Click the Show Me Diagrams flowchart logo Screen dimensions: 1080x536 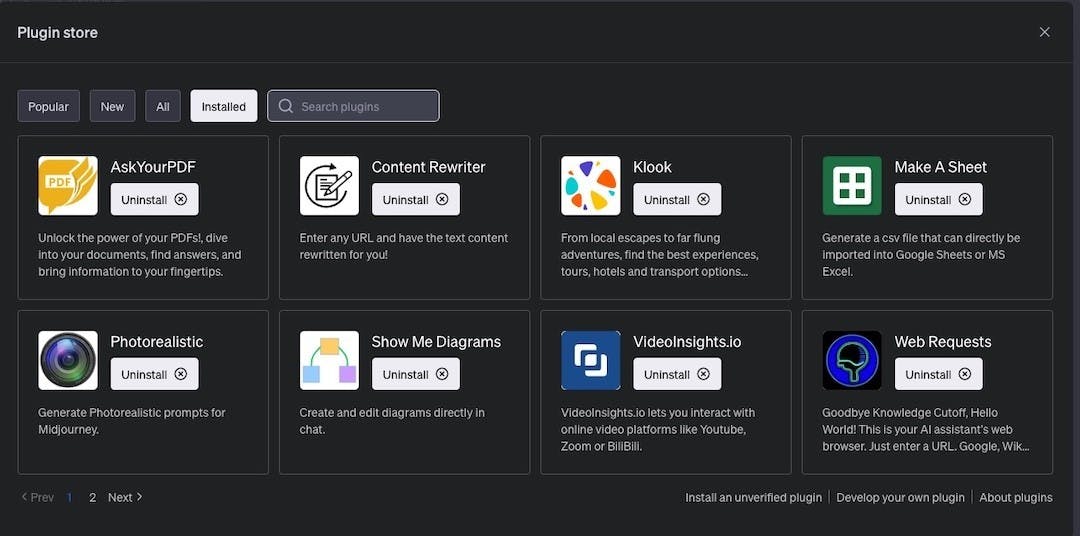tap(329, 360)
